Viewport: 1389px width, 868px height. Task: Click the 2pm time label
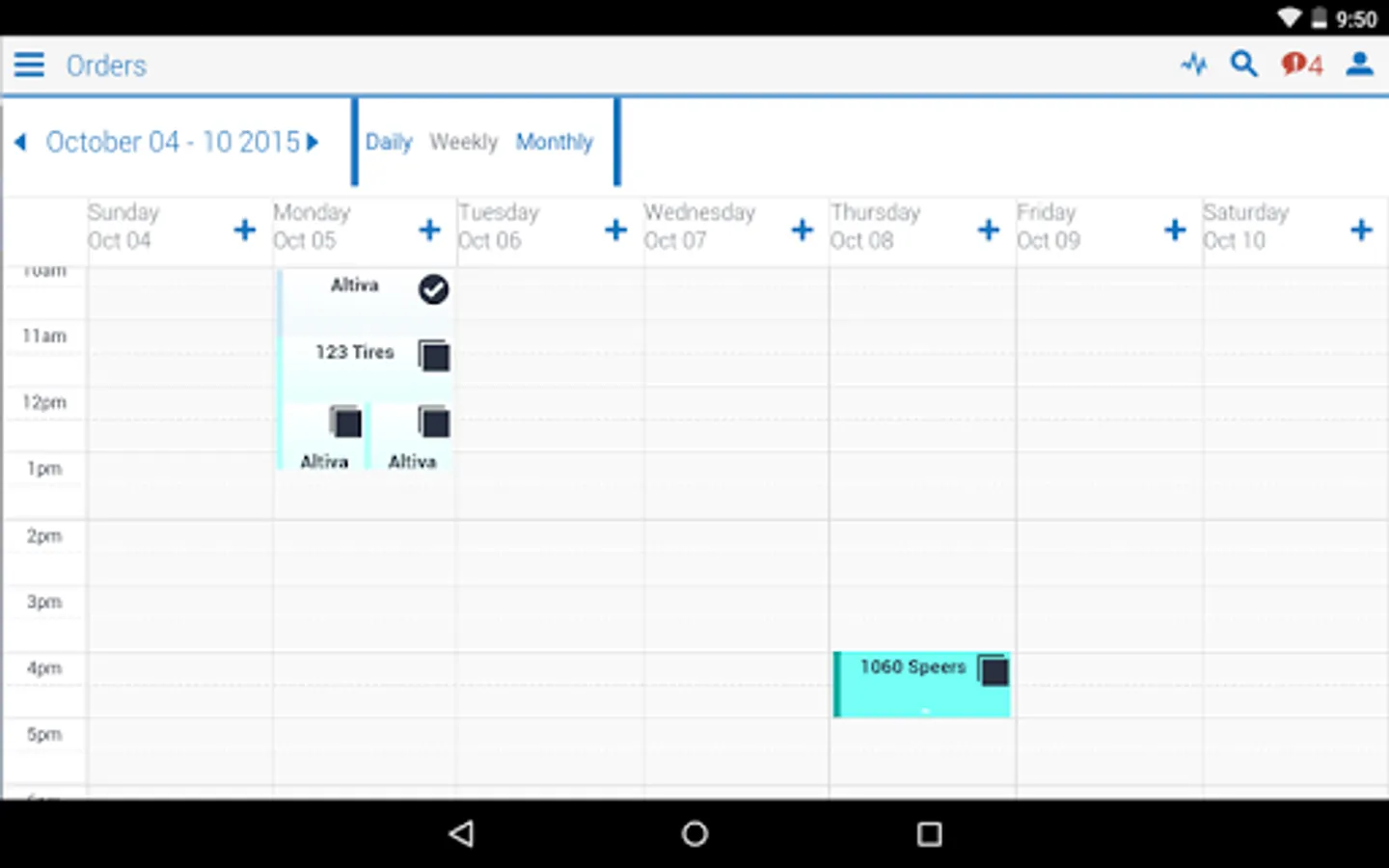click(44, 535)
